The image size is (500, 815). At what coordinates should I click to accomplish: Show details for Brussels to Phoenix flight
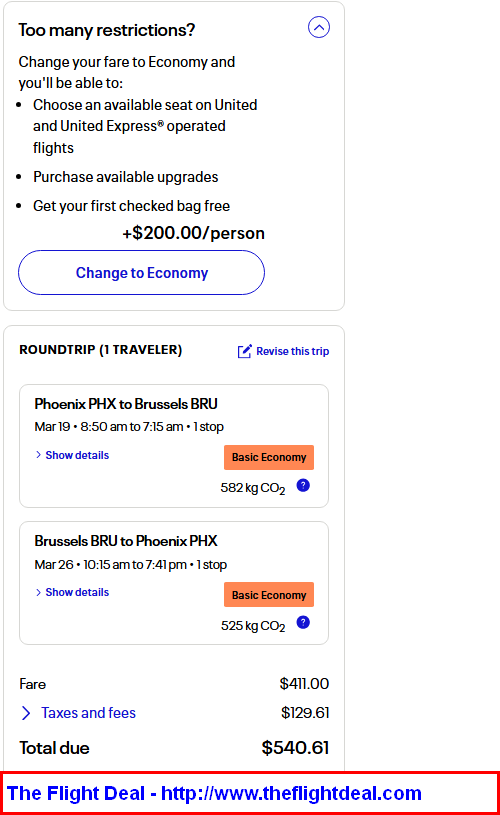point(77,593)
